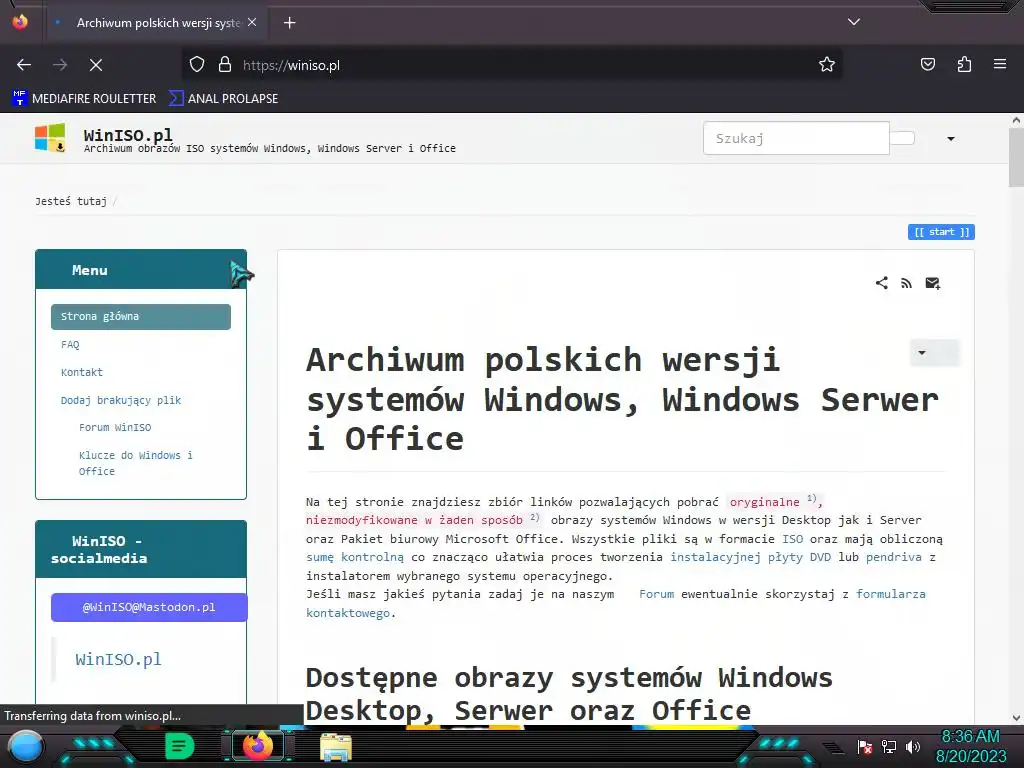Open the FAQ menu item
Image resolution: width=1024 pixels, height=768 pixels.
70,345
